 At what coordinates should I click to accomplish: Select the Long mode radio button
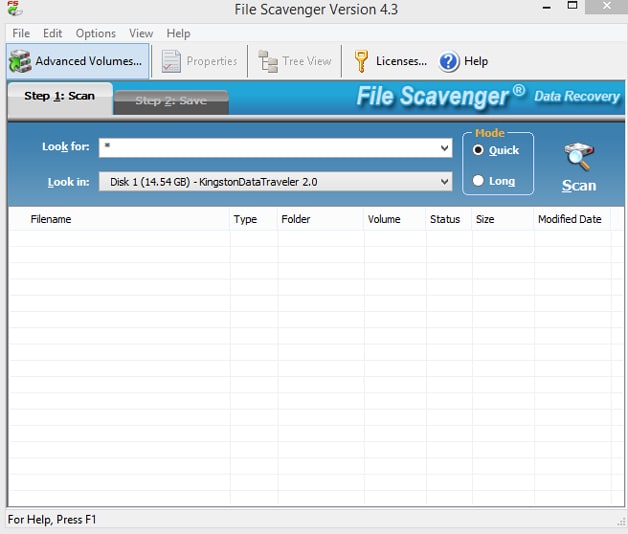[x=478, y=181]
